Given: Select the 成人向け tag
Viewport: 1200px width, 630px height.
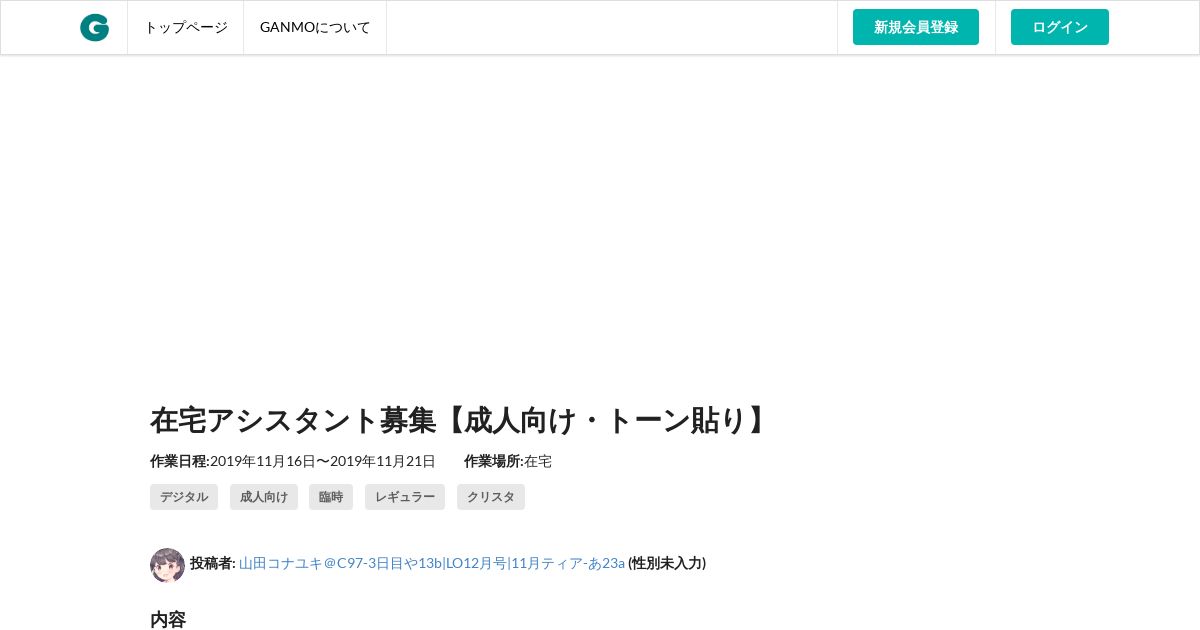Looking at the screenshot, I should [264, 497].
